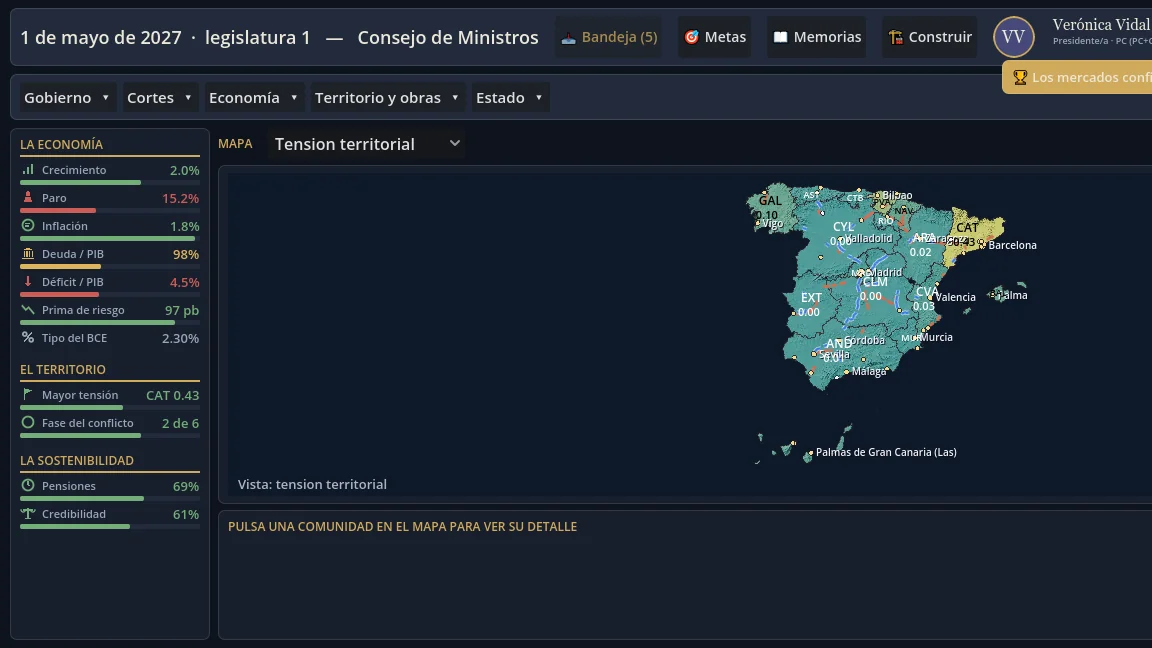The width and height of the screenshot is (1152, 648).
Task: Click the Déficit / PIB down-arrow icon
Action: 28,281
